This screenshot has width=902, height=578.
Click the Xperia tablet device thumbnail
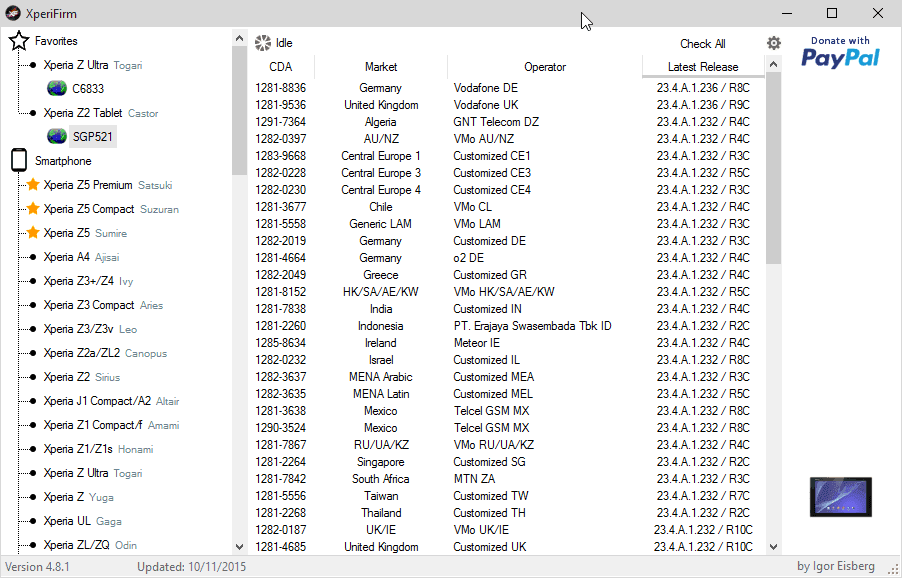point(840,497)
